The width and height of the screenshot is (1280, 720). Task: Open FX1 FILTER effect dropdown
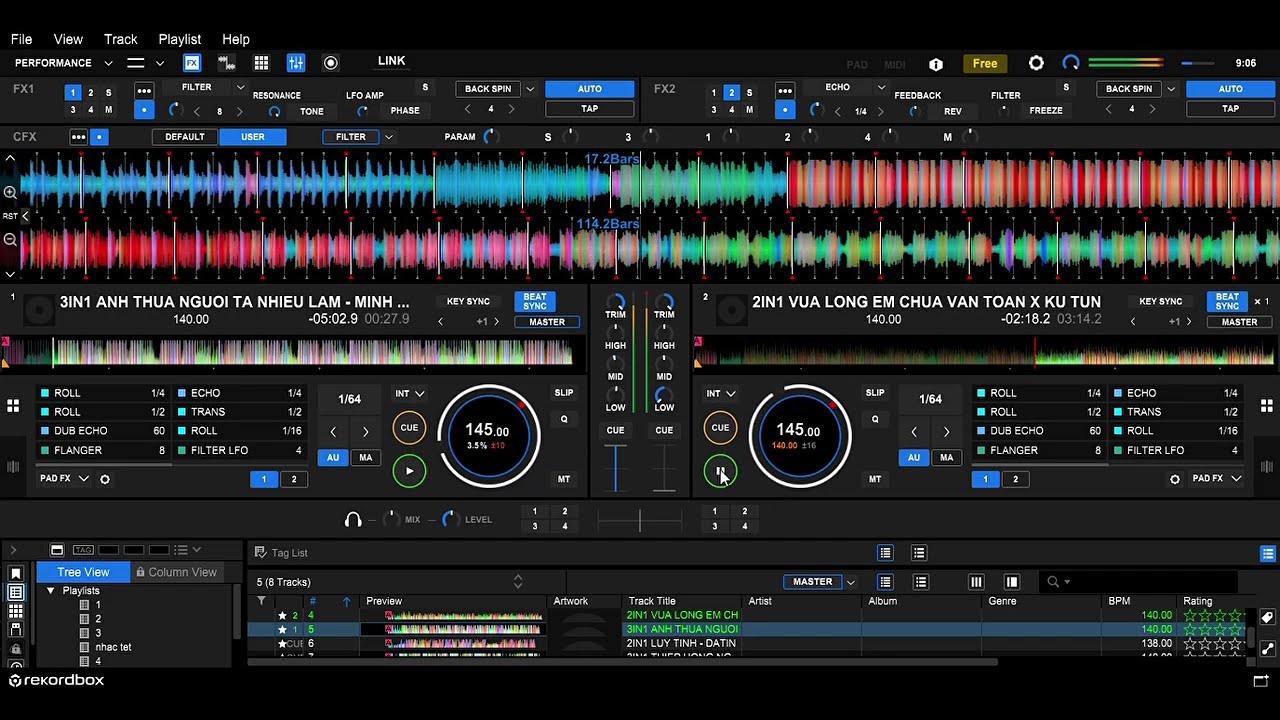[x=240, y=88]
